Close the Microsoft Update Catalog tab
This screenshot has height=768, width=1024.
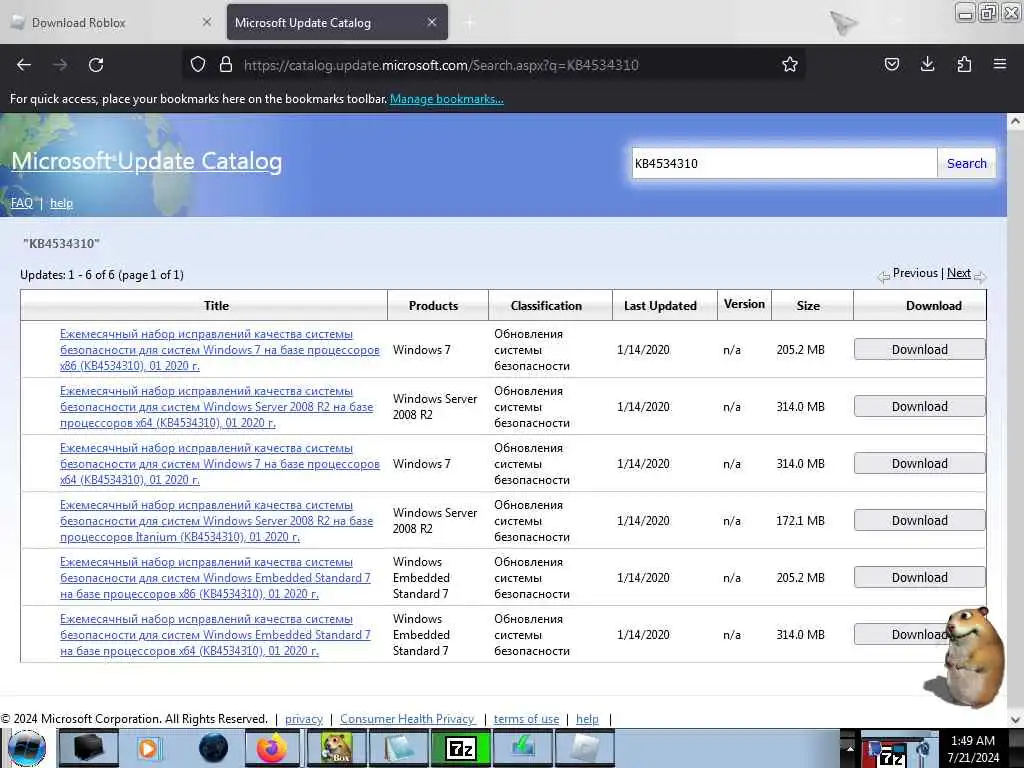[432, 22]
